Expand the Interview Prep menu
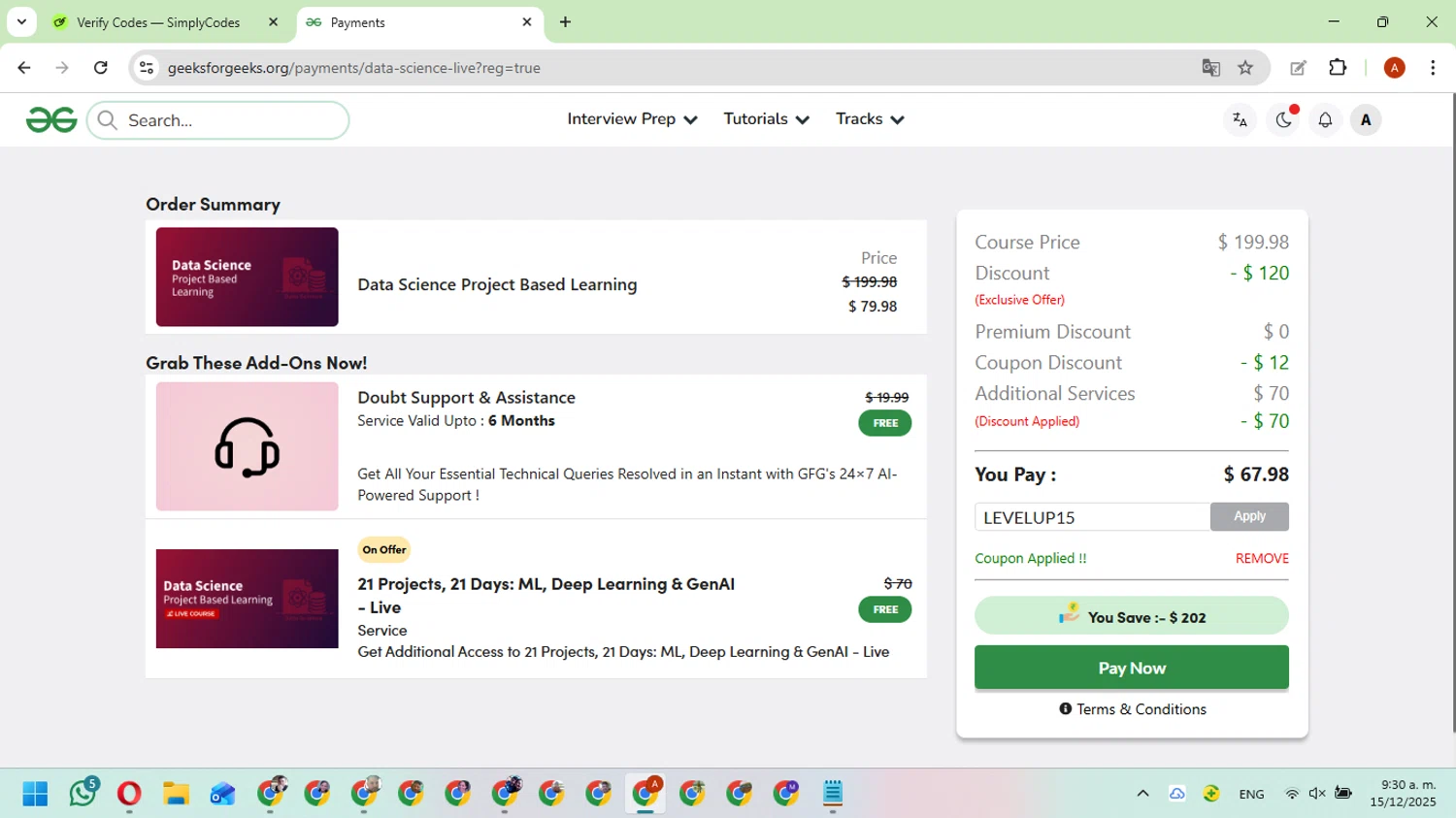 [x=632, y=119]
